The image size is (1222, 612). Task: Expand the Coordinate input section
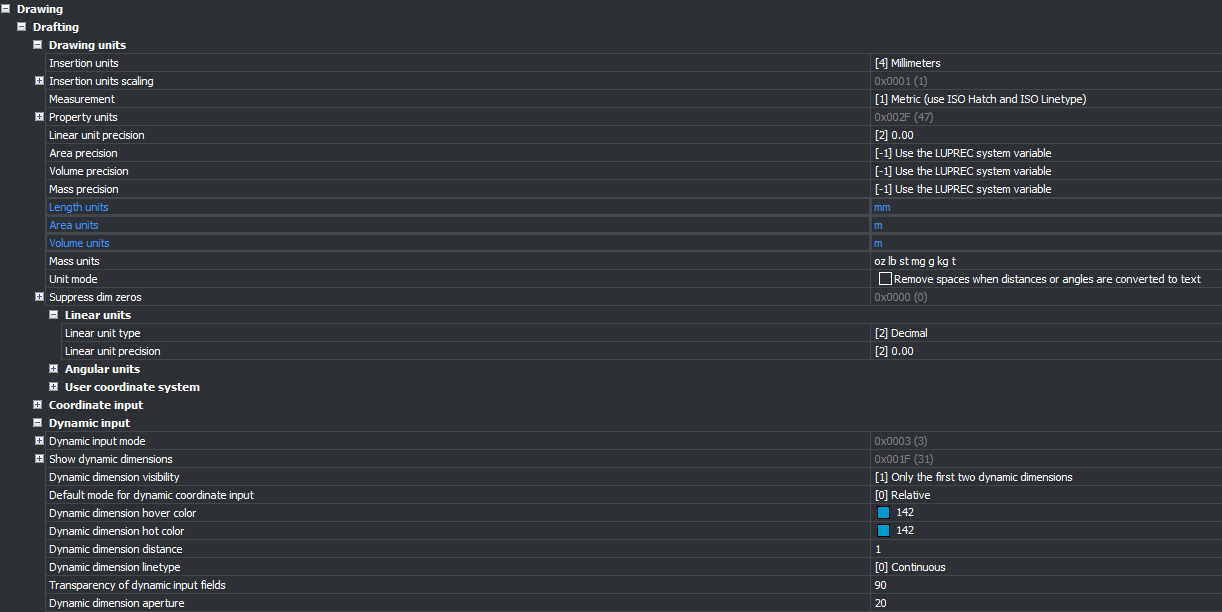tap(38, 405)
